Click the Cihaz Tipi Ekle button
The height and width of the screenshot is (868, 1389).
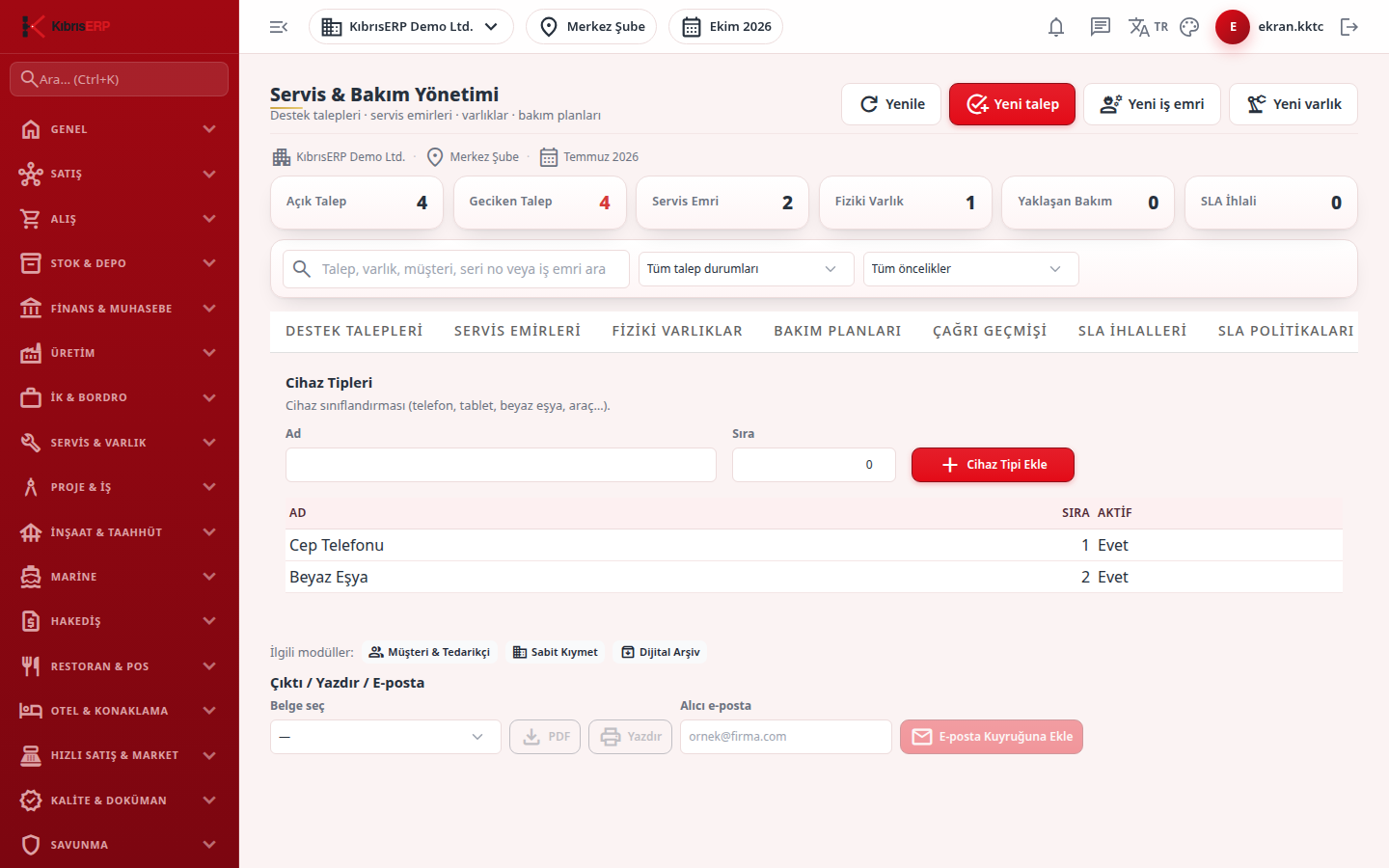tap(993, 465)
